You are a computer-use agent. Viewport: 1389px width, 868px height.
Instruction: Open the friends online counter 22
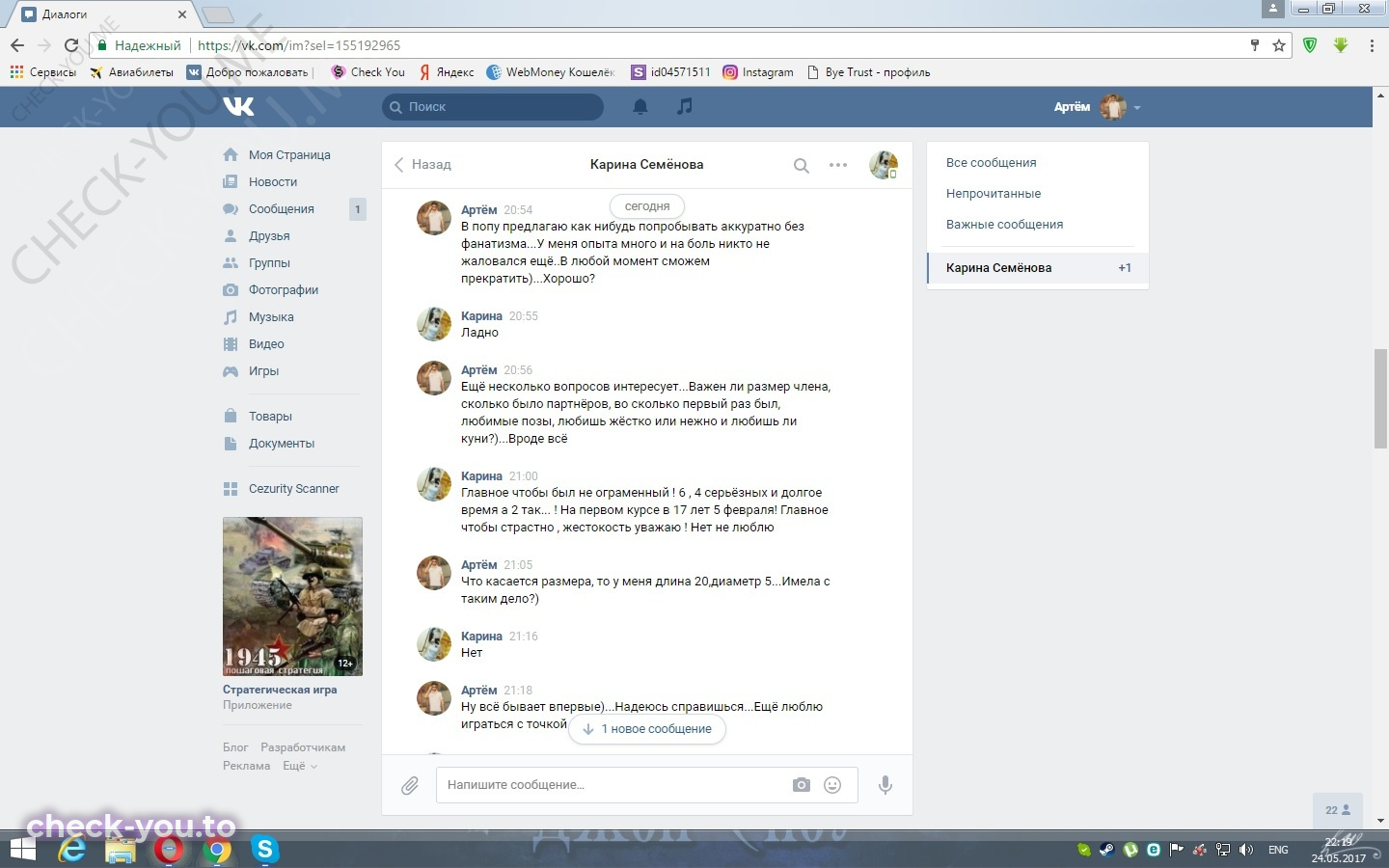pos(1338,810)
